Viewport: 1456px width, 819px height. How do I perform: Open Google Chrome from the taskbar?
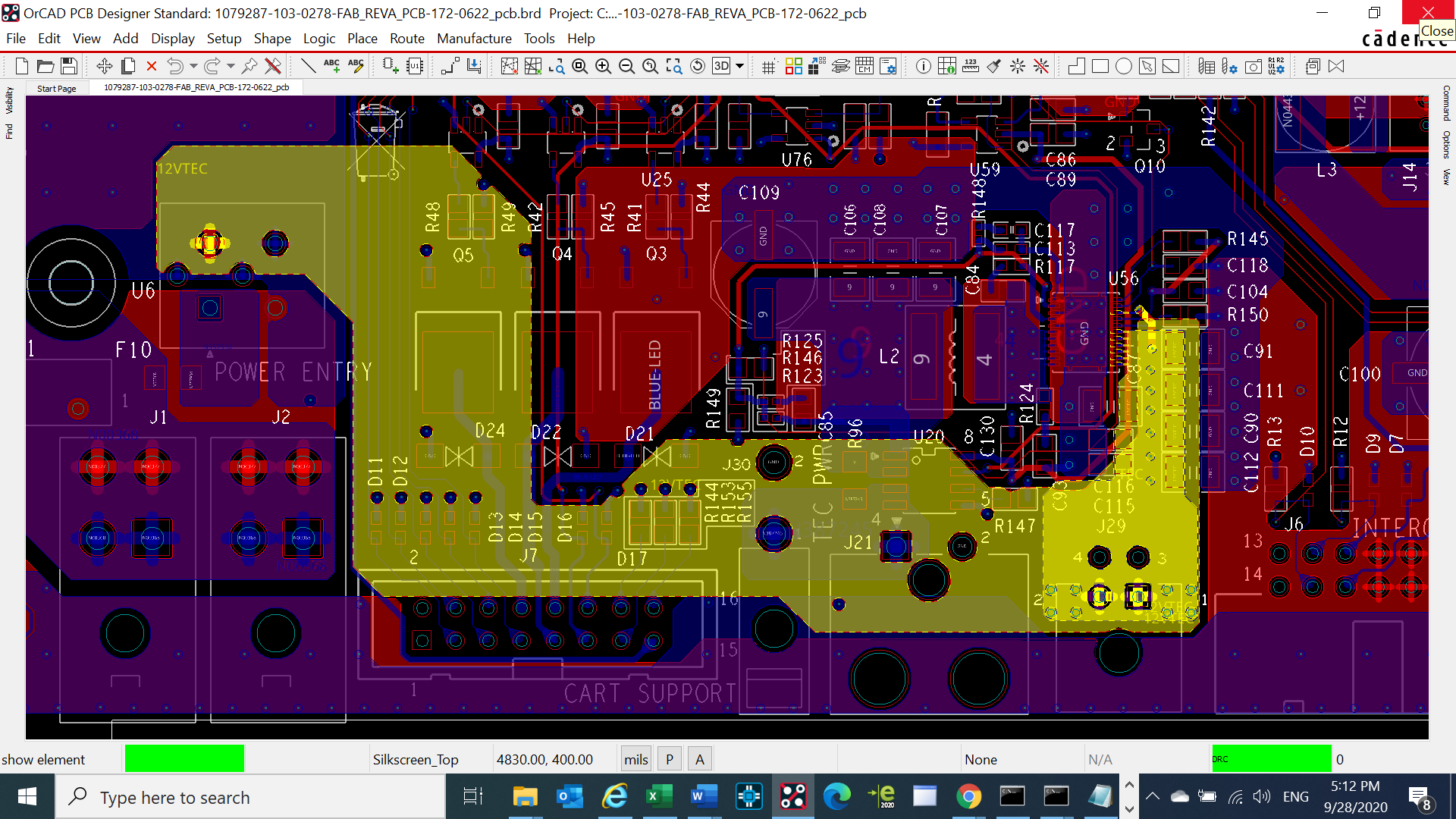click(x=968, y=797)
